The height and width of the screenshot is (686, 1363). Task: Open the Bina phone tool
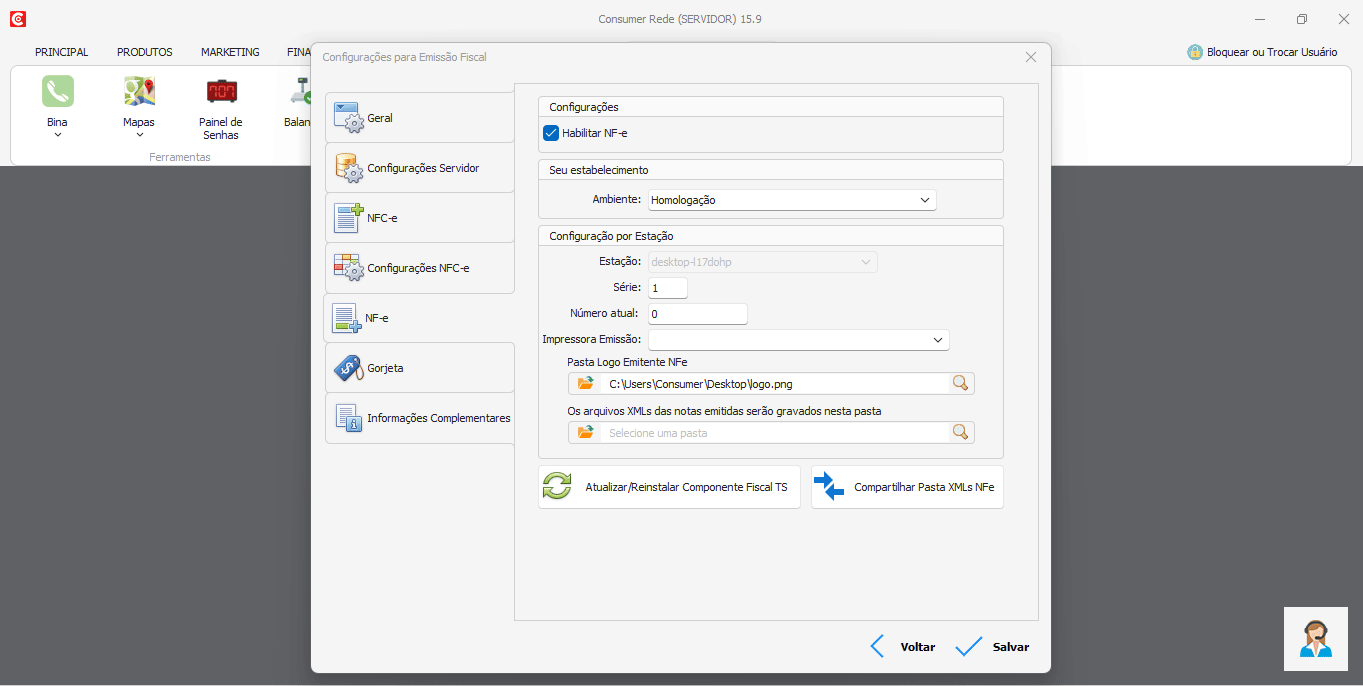57,92
